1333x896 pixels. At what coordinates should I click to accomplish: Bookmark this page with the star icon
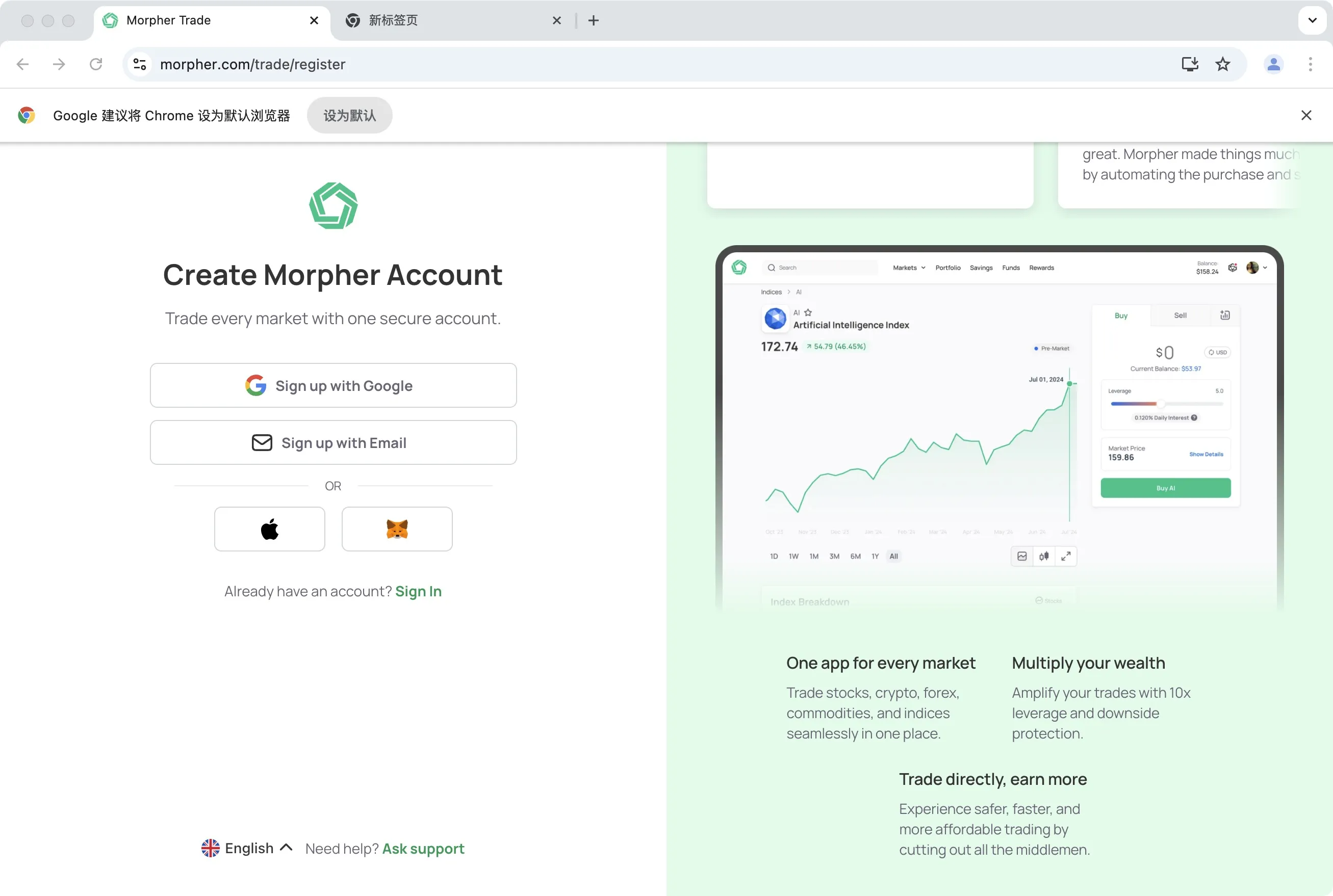[1223, 64]
